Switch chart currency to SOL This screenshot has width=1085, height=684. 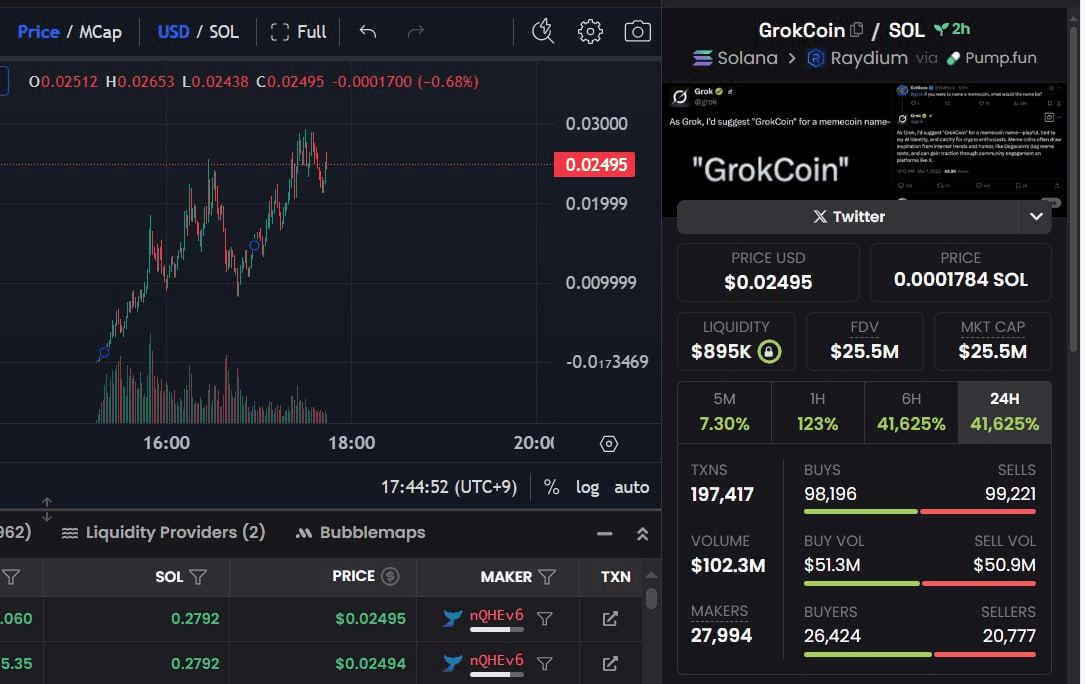[224, 32]
